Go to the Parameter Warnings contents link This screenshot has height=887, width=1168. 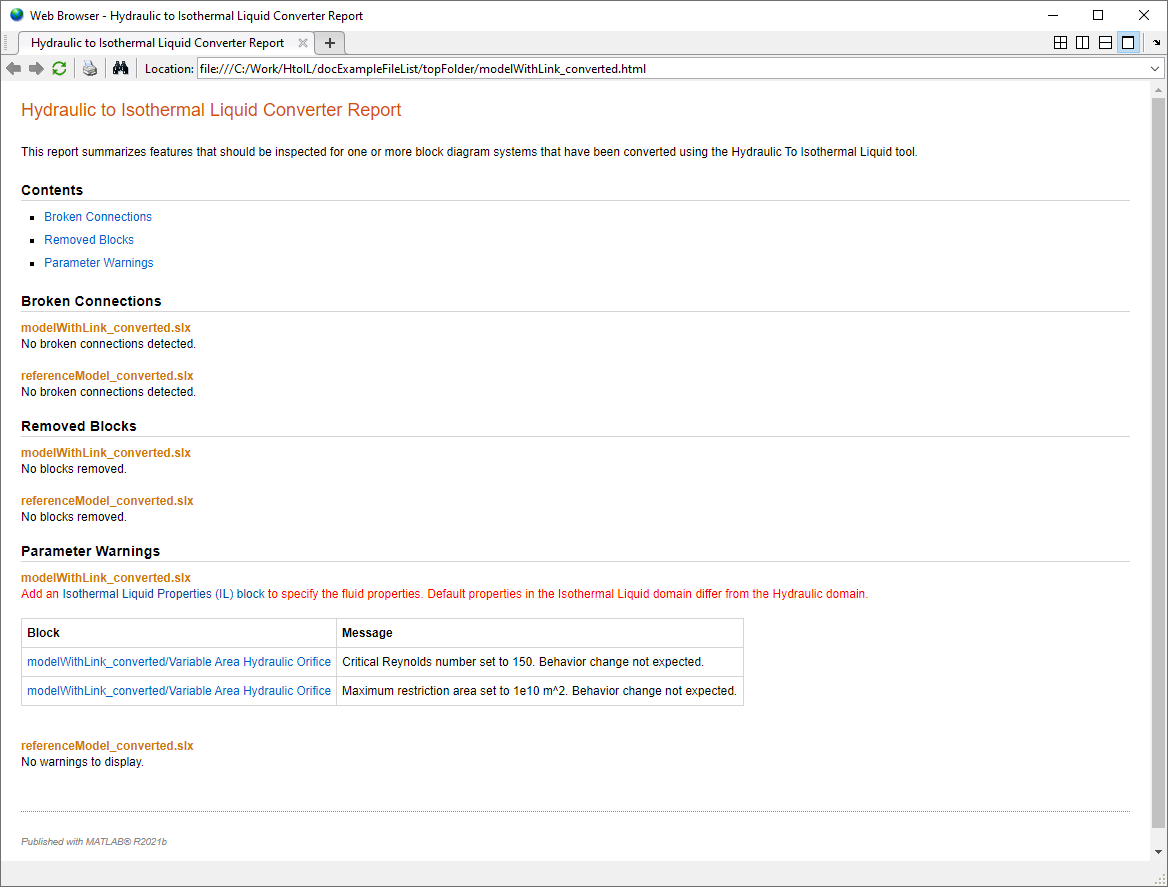tap(99, 263)
